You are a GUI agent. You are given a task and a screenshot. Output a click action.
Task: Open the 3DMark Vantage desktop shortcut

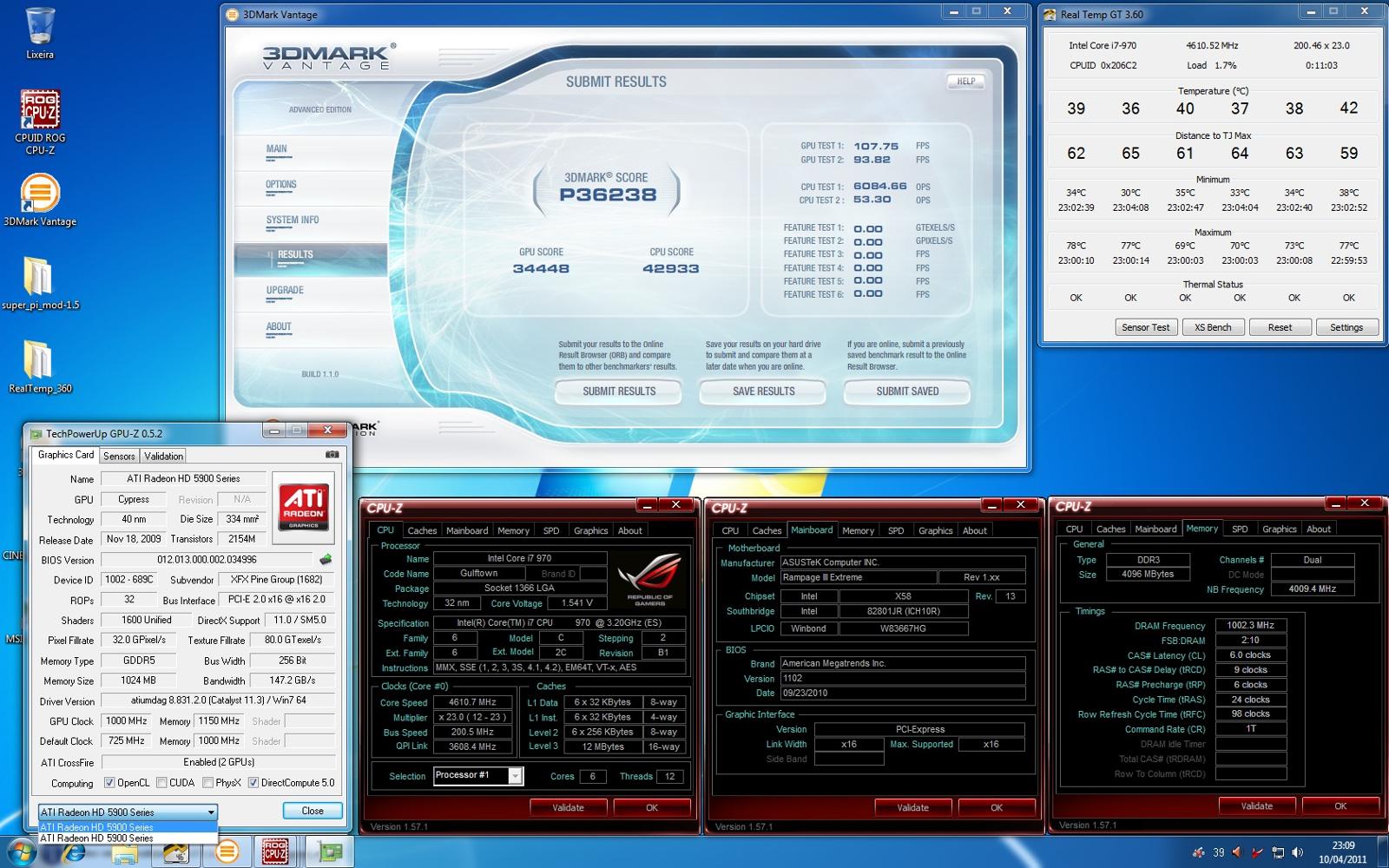40,201
